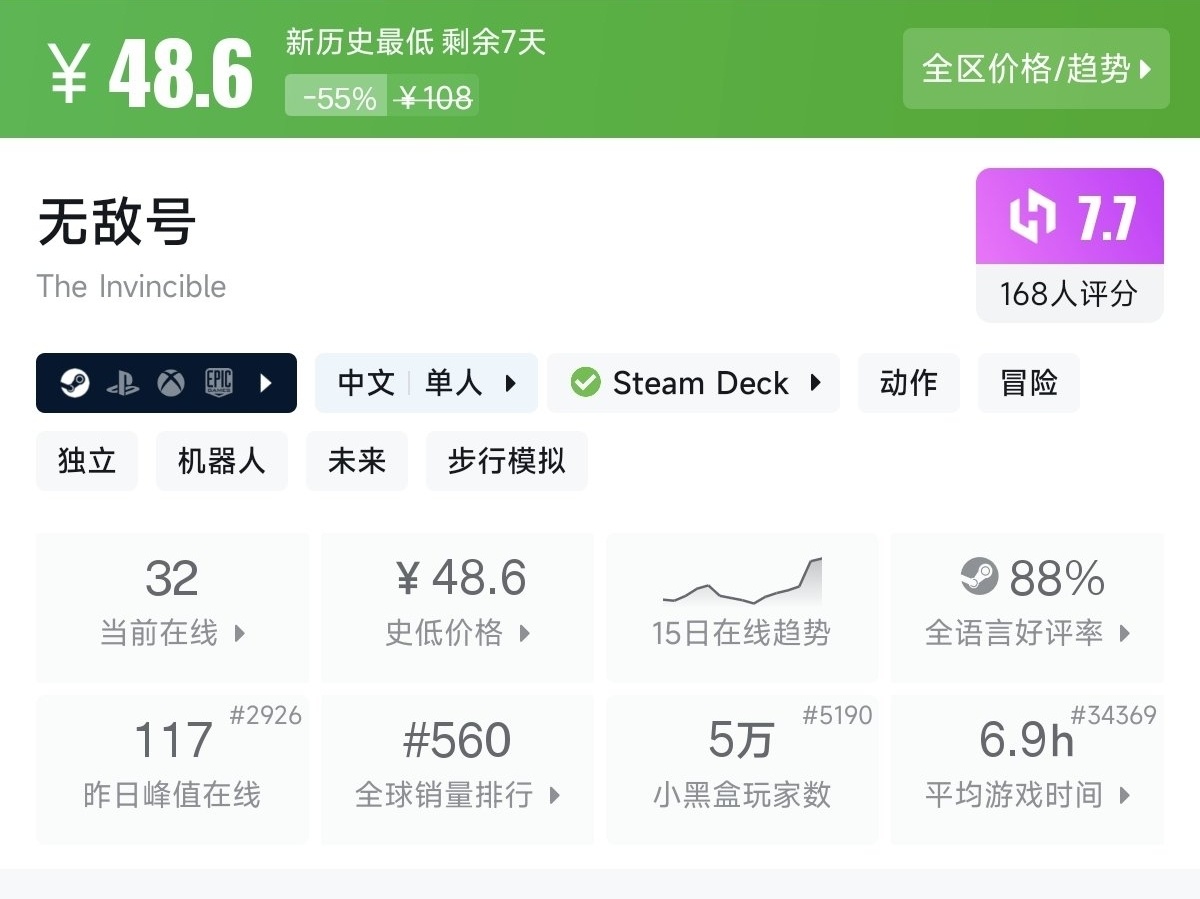This screenshot has width=1200, height=899.
Task: Open the 步行模拟 tag
Action: [x=506, y=461]
